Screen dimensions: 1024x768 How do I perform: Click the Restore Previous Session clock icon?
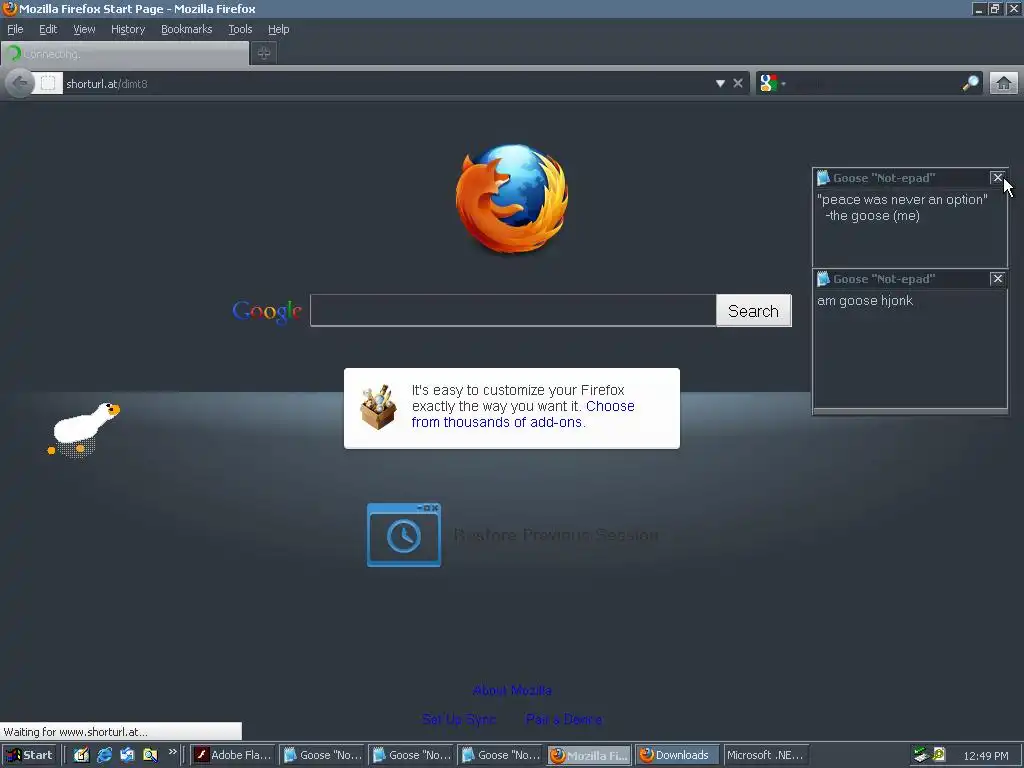click(x=404, y=535)
